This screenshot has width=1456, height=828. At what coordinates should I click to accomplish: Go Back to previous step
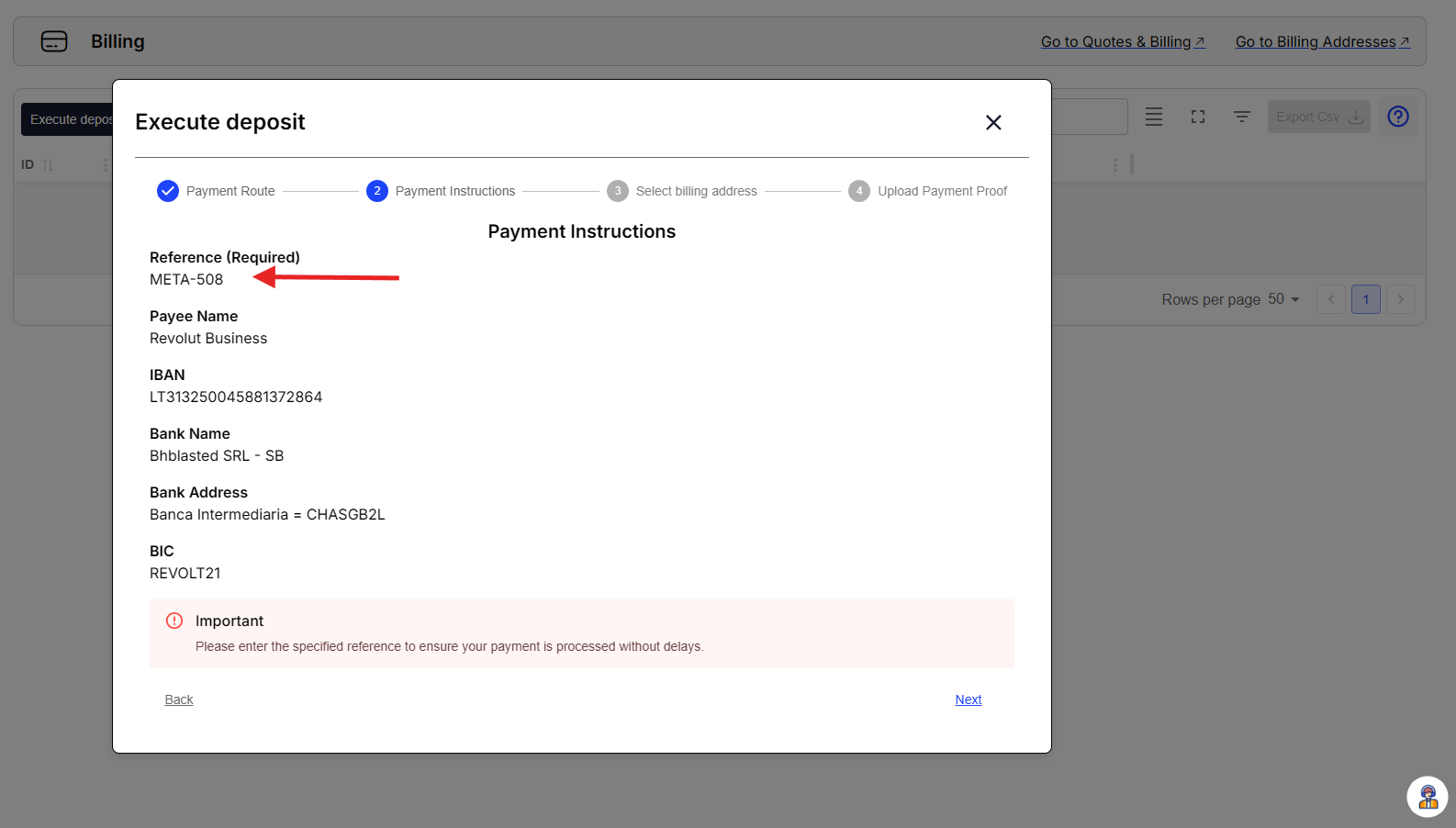[179, 699]
